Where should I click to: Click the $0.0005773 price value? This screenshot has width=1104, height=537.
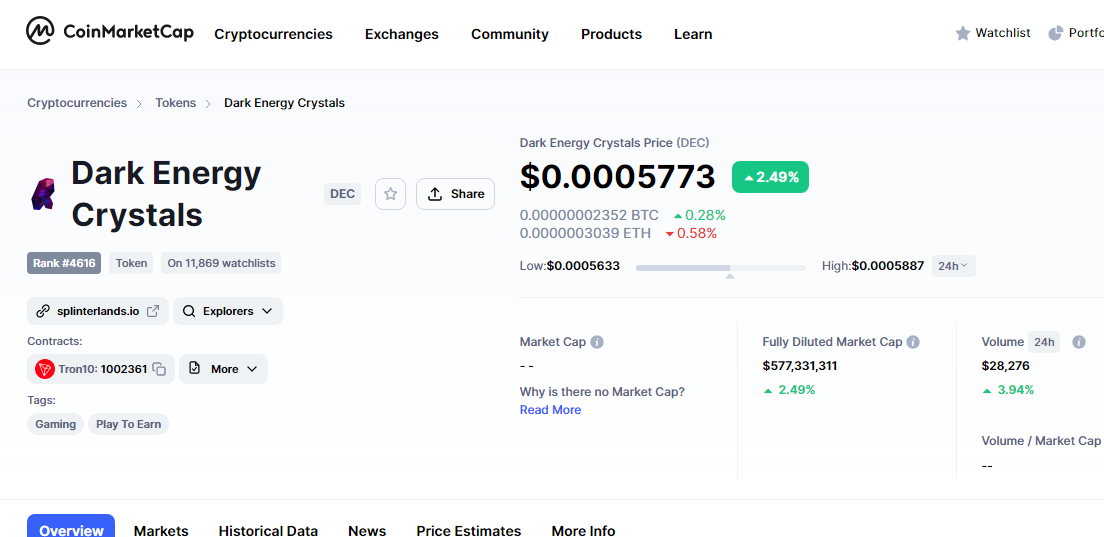click(617, 177)
